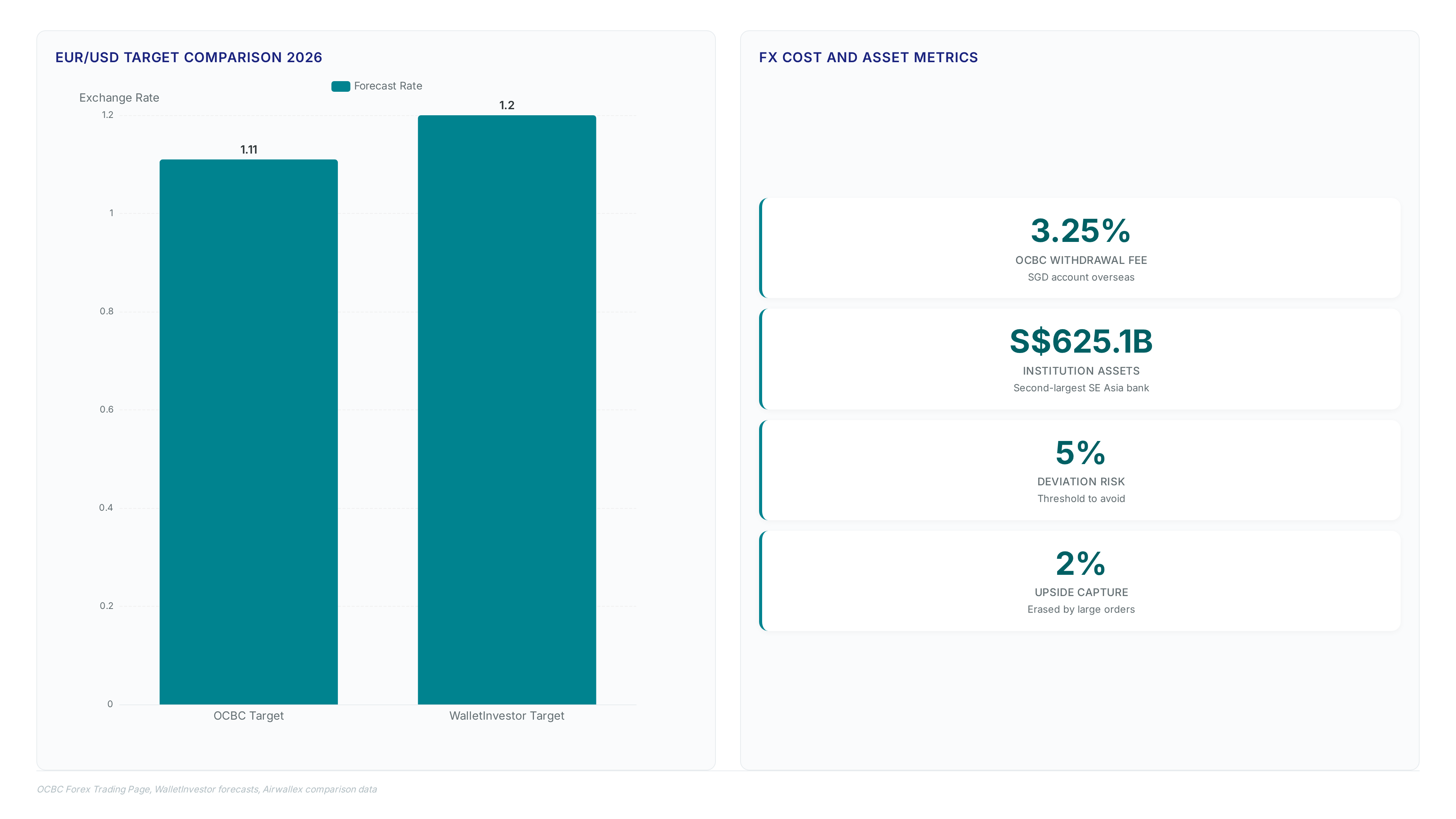
Task: Click the OCBC Withdrawal Fee label
Action: [x=1081, y=260]
